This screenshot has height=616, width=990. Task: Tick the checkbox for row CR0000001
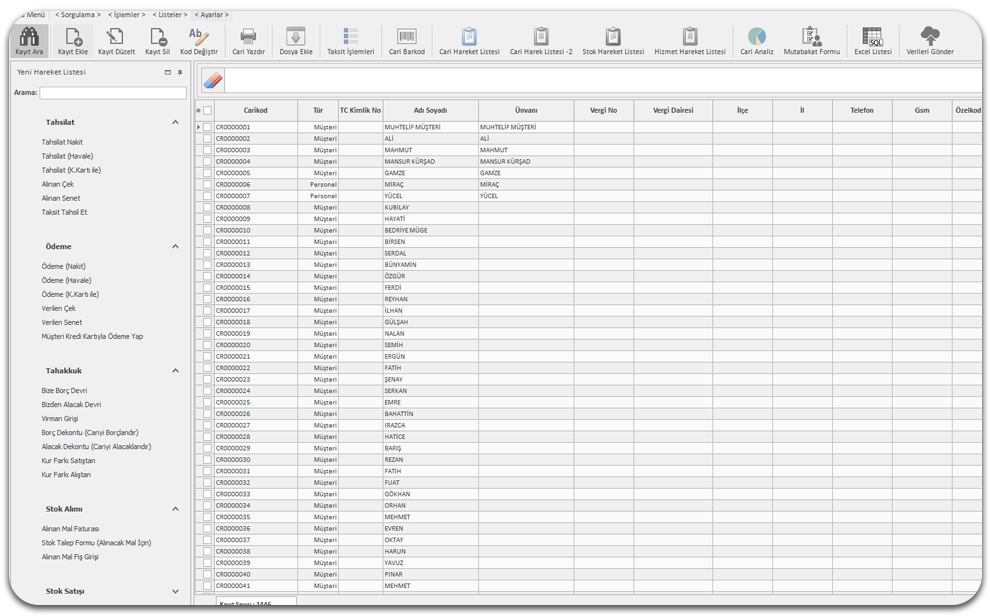(208, 127)
